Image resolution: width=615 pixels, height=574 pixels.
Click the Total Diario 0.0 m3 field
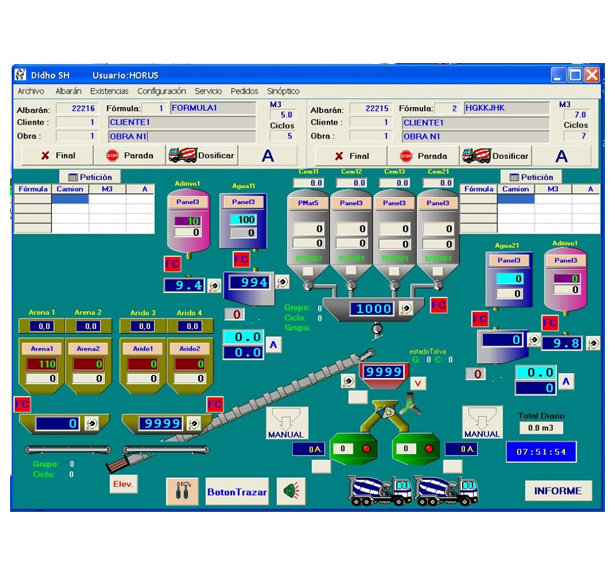point(541,428)
